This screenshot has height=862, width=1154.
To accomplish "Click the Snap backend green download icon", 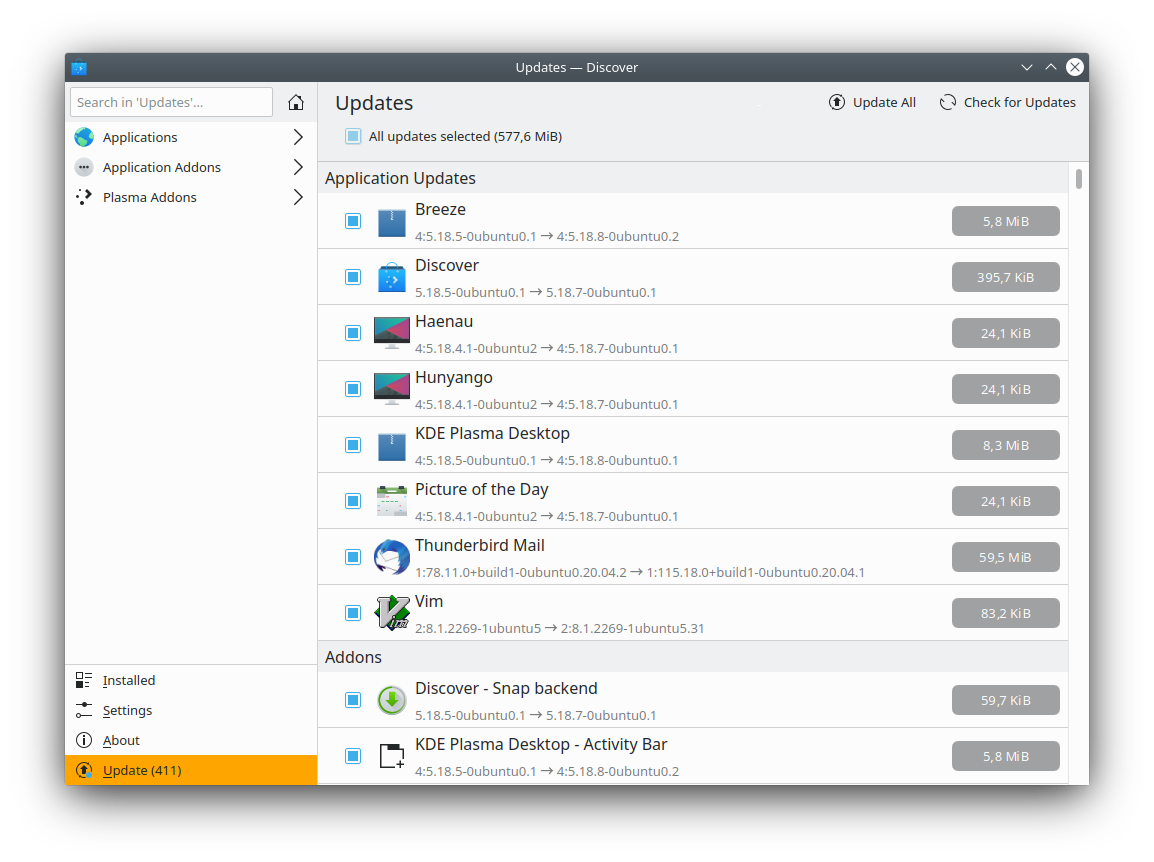I will pyautogui.click(x=392, y=700).
